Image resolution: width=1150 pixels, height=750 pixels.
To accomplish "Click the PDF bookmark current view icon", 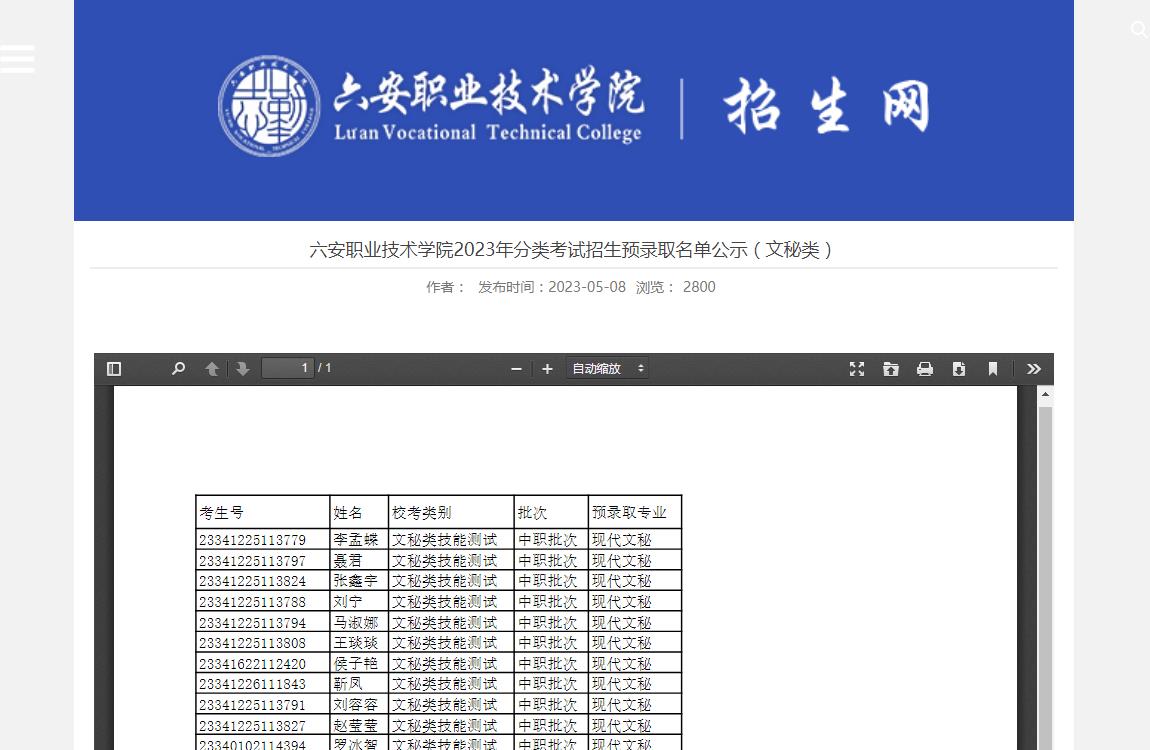I will tap(992, 369).
